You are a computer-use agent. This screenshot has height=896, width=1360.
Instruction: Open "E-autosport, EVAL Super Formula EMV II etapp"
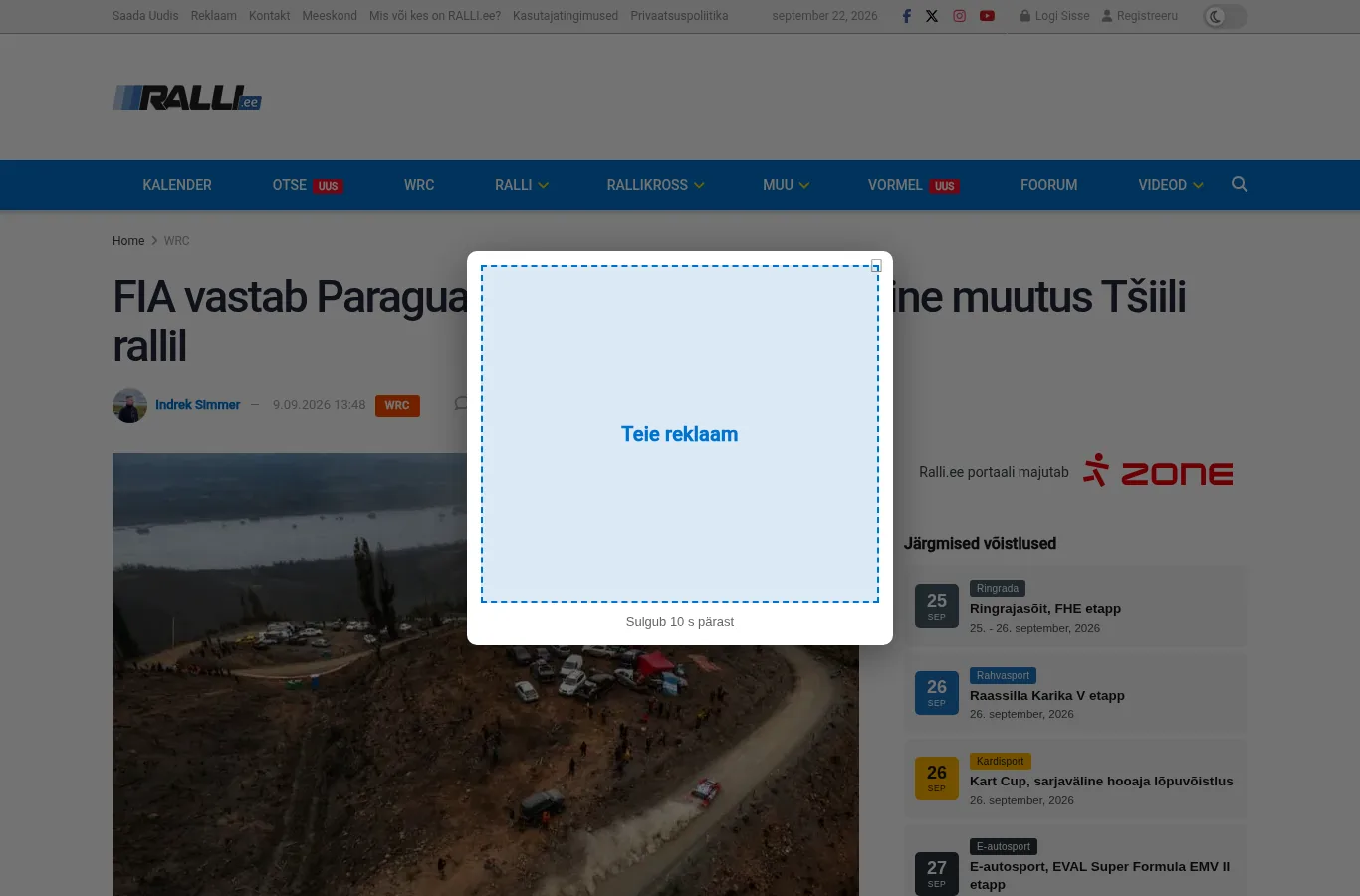[1099, 875]
